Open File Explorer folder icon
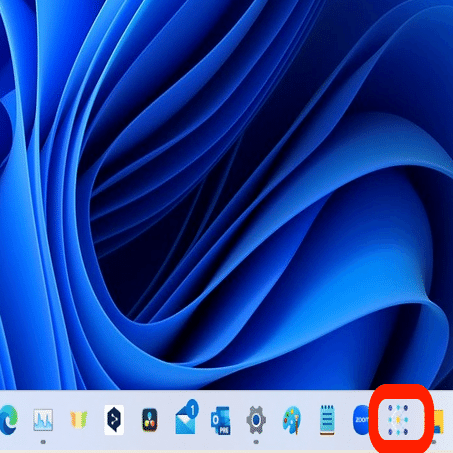The width and height of the screenshot is (453, 453). coord(439,421)
